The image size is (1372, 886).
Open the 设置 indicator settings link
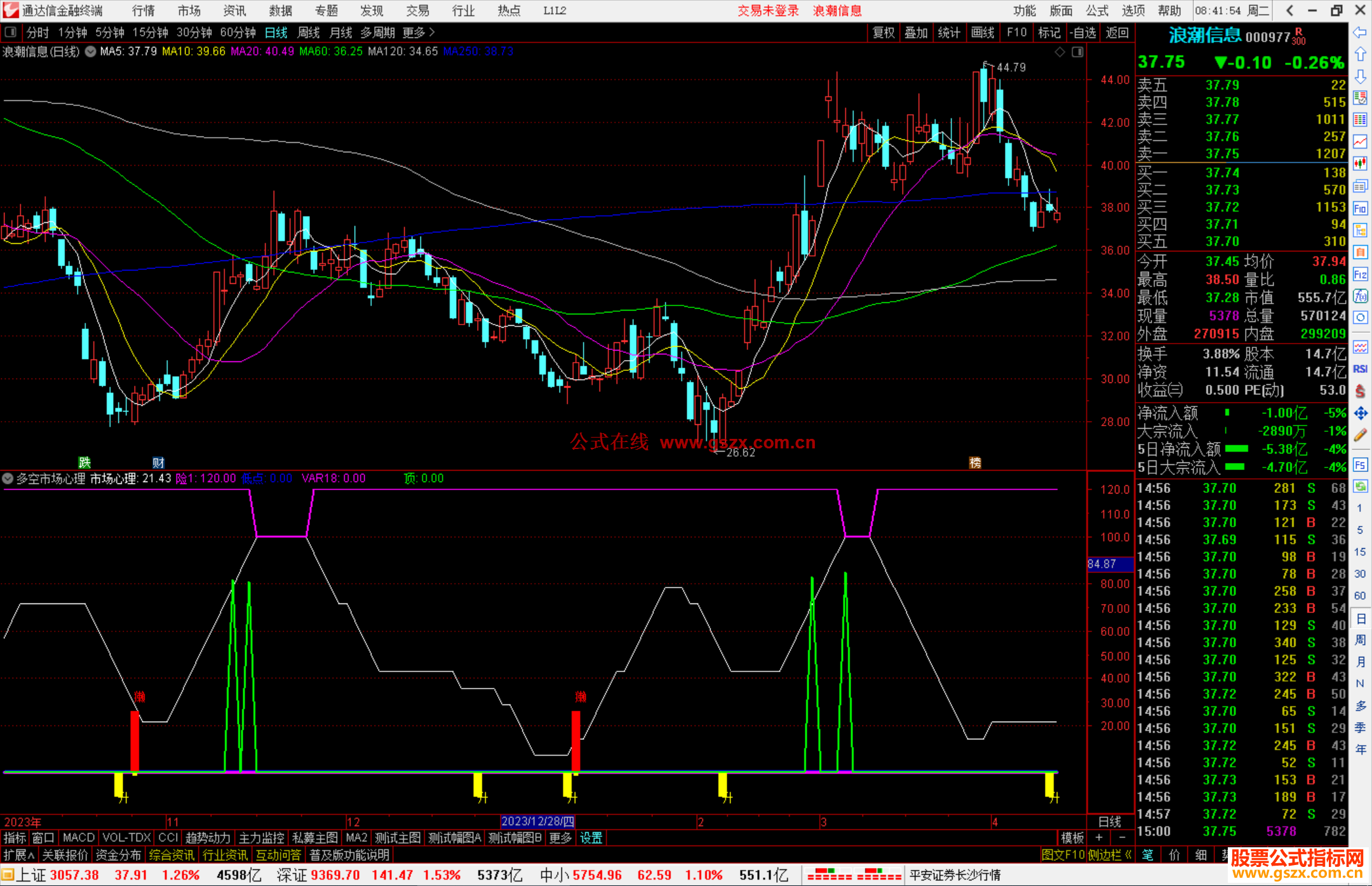pyautogui.click(x=591, y=838)
